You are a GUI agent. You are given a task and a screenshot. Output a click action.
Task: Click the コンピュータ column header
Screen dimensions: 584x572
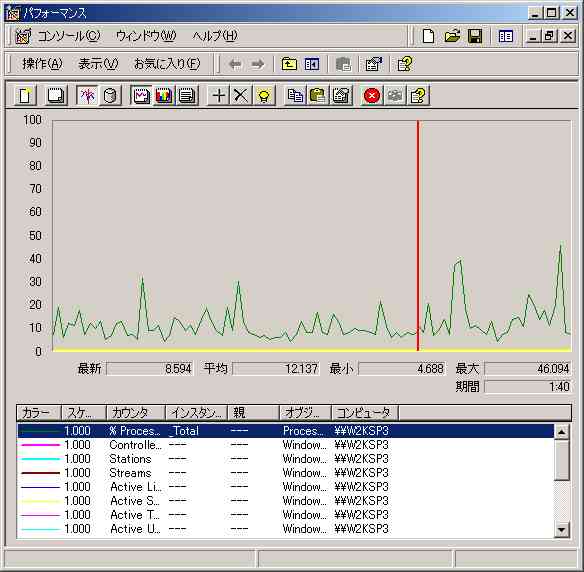click(365, 413)
